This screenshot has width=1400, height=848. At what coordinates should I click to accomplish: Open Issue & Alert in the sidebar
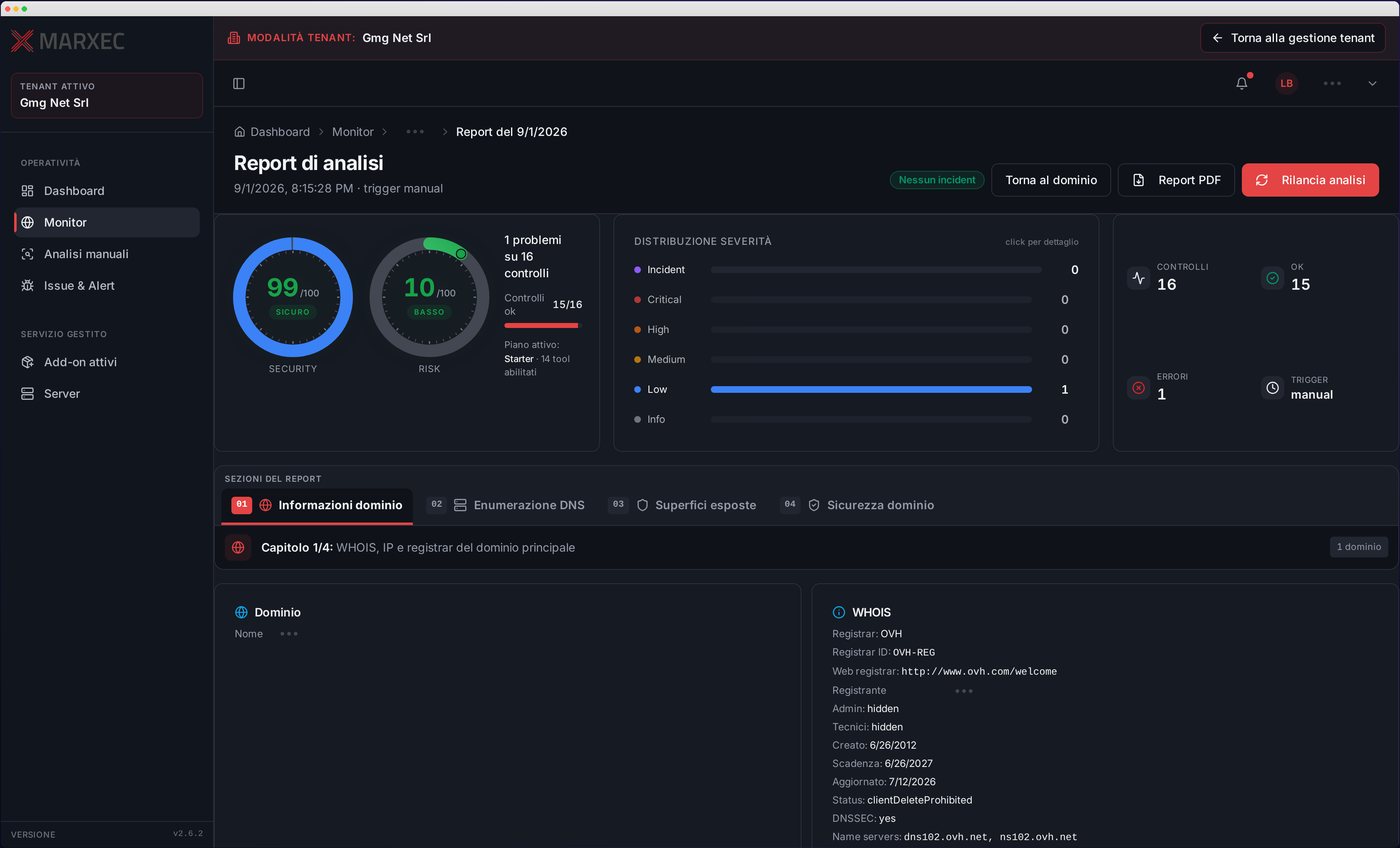pyautogui.click(x=107, y=286)
